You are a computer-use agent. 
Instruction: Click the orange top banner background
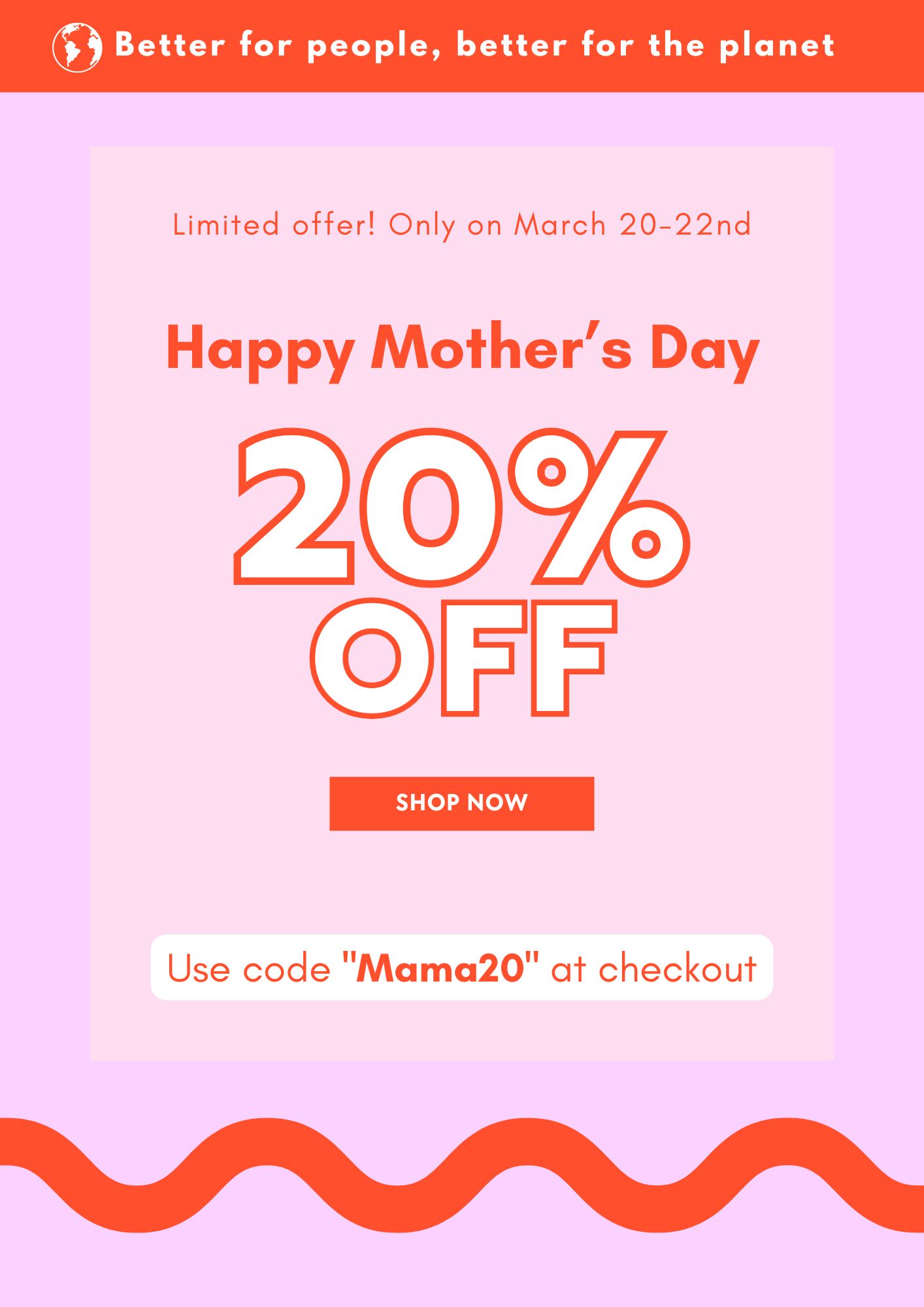[462, 46]
